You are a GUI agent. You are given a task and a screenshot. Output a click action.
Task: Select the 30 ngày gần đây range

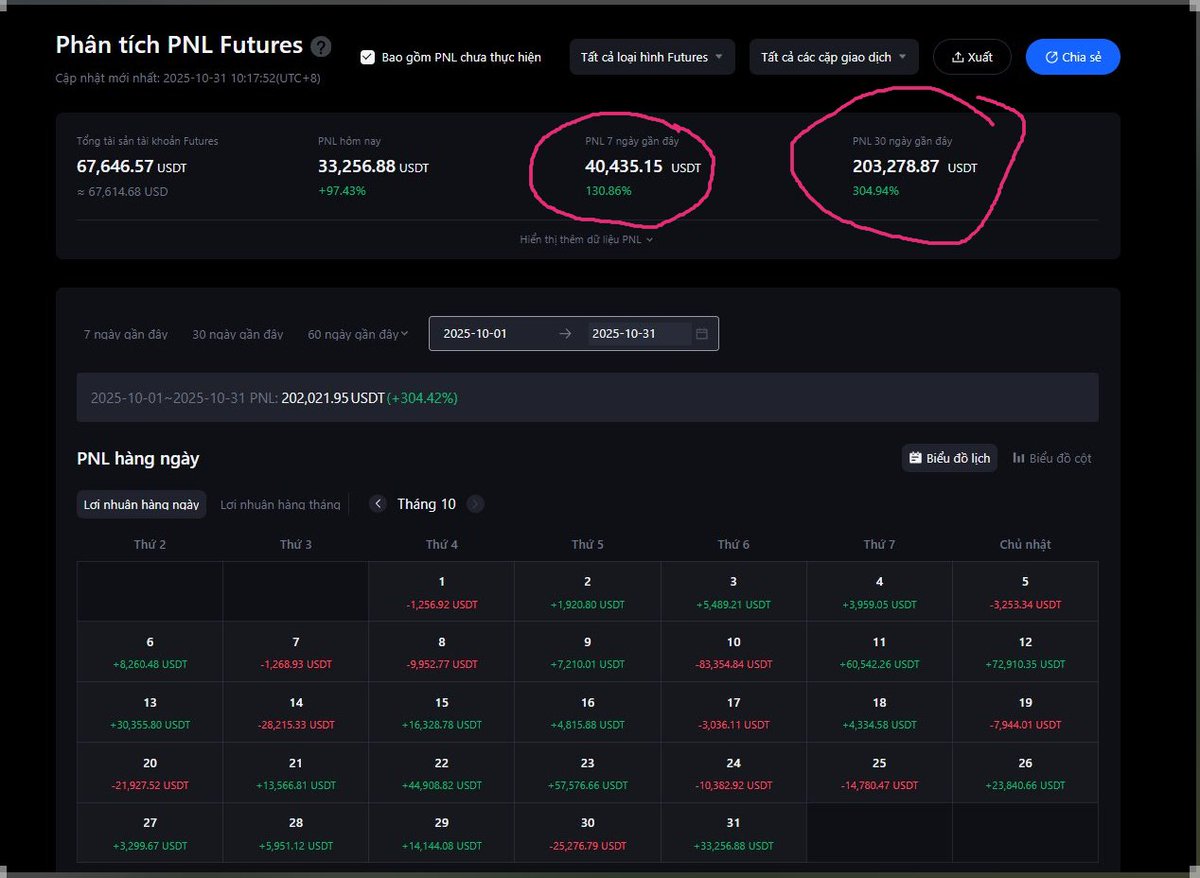(x=238, y=334)
